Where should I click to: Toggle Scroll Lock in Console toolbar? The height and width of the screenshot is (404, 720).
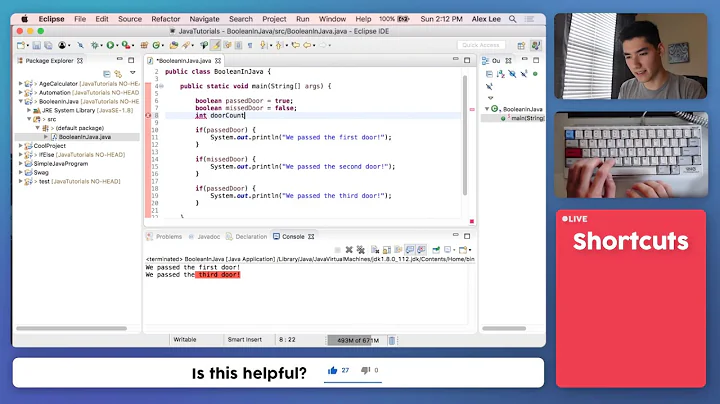click(x=387, y=250)
